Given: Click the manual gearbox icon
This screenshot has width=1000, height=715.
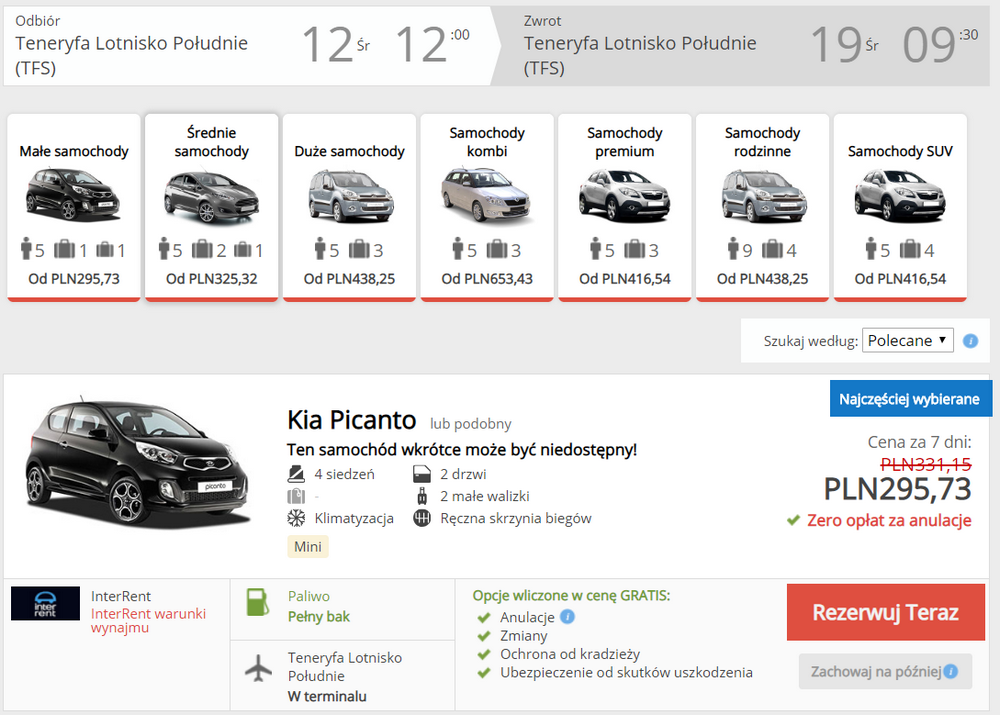Looking at the screenshot, I should coord(422,518).
